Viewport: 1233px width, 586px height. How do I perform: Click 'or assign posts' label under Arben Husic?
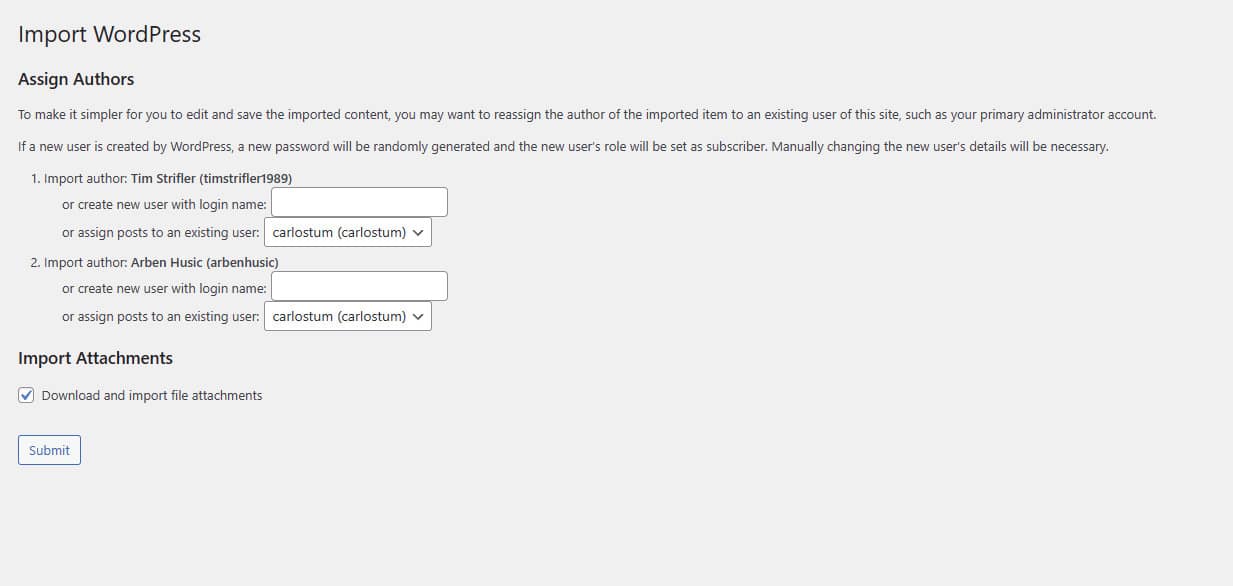pos(160,317)
